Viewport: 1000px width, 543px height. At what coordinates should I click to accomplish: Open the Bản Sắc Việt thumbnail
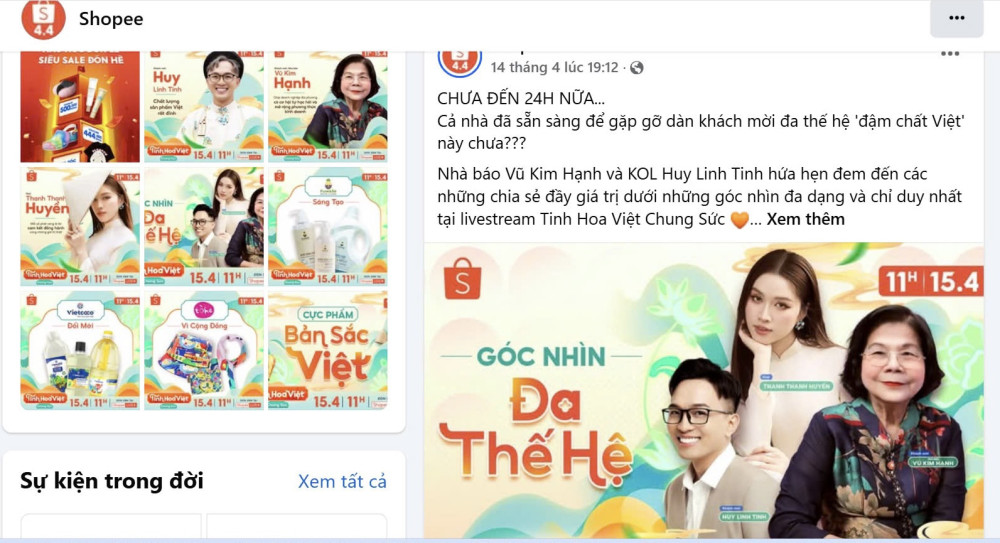coord(328,350)
